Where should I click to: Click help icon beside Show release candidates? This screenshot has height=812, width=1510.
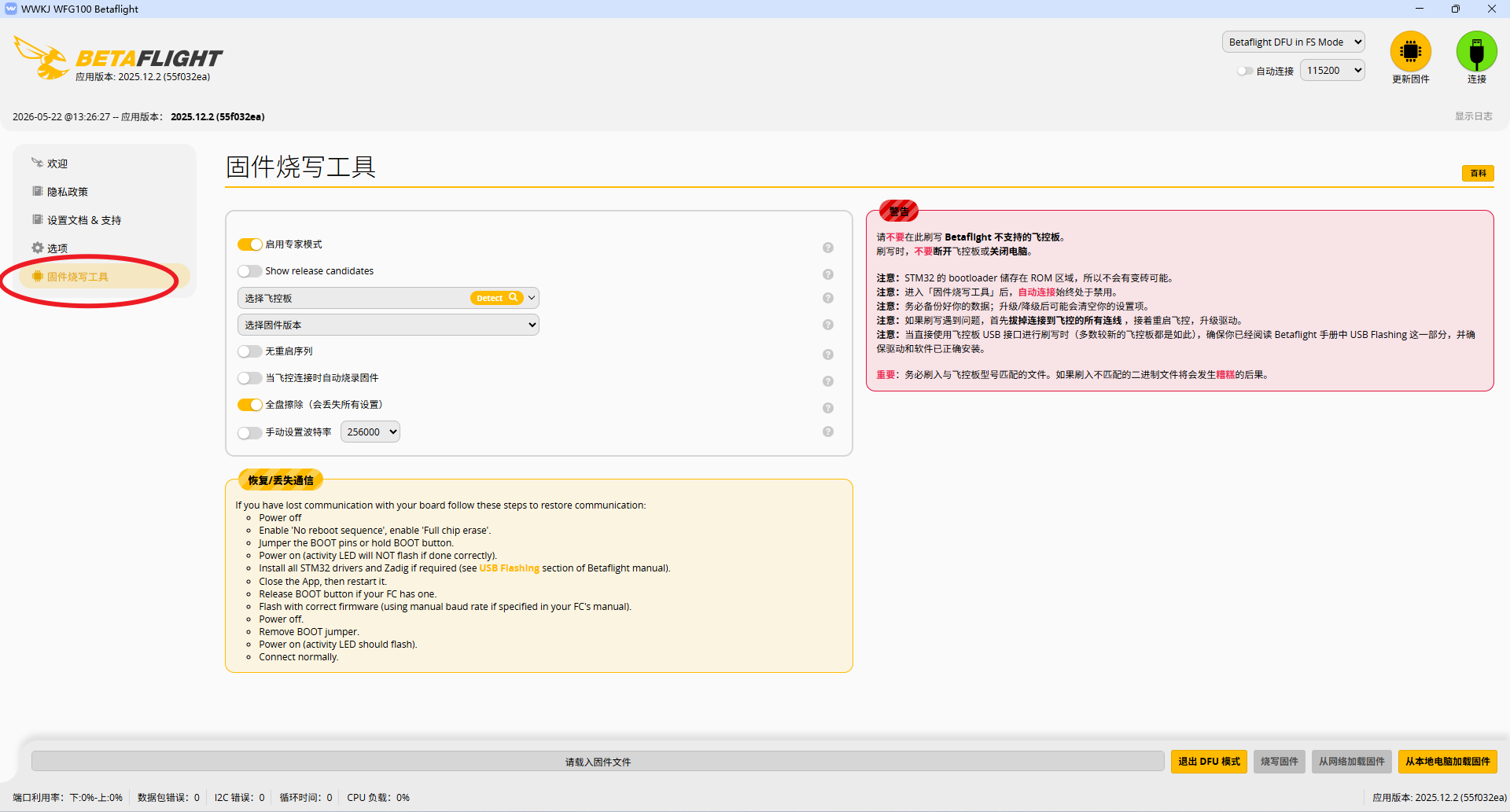tap(828, 274)
